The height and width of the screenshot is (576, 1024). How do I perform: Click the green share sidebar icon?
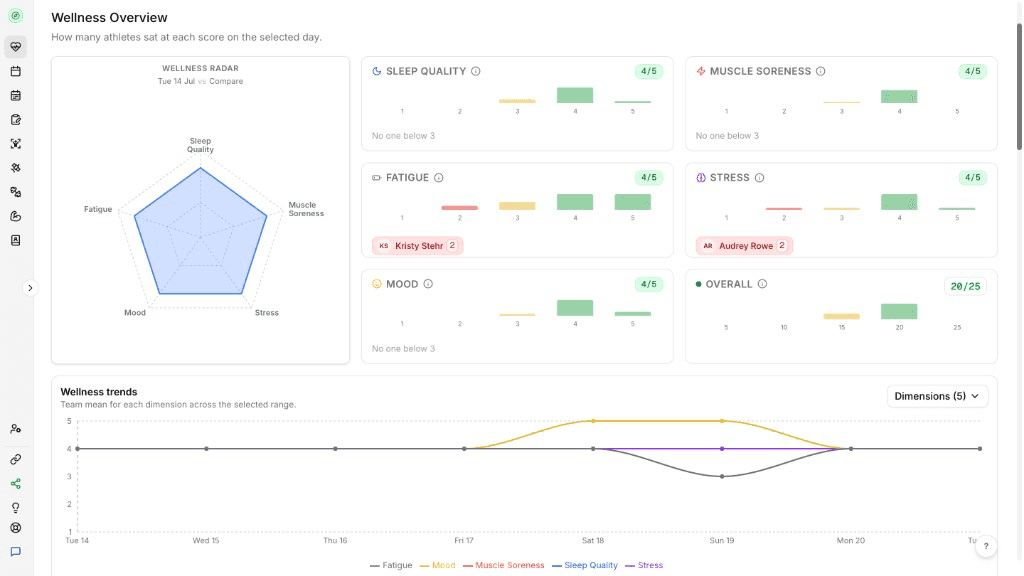16,484
